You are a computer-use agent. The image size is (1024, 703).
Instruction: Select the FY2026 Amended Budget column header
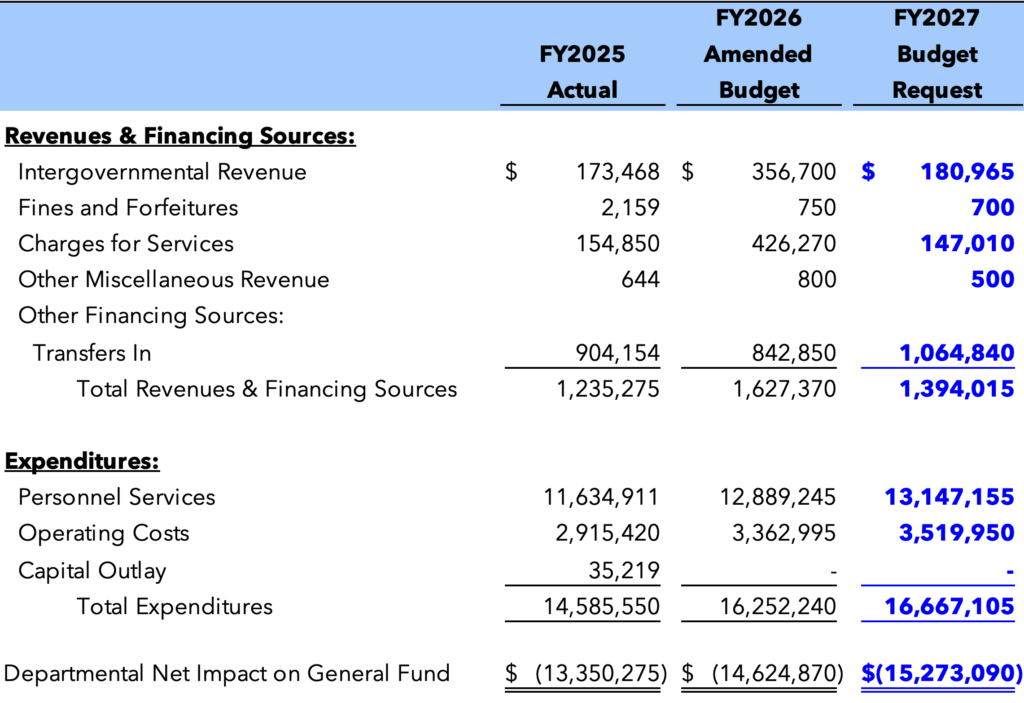tap(758, 54)
